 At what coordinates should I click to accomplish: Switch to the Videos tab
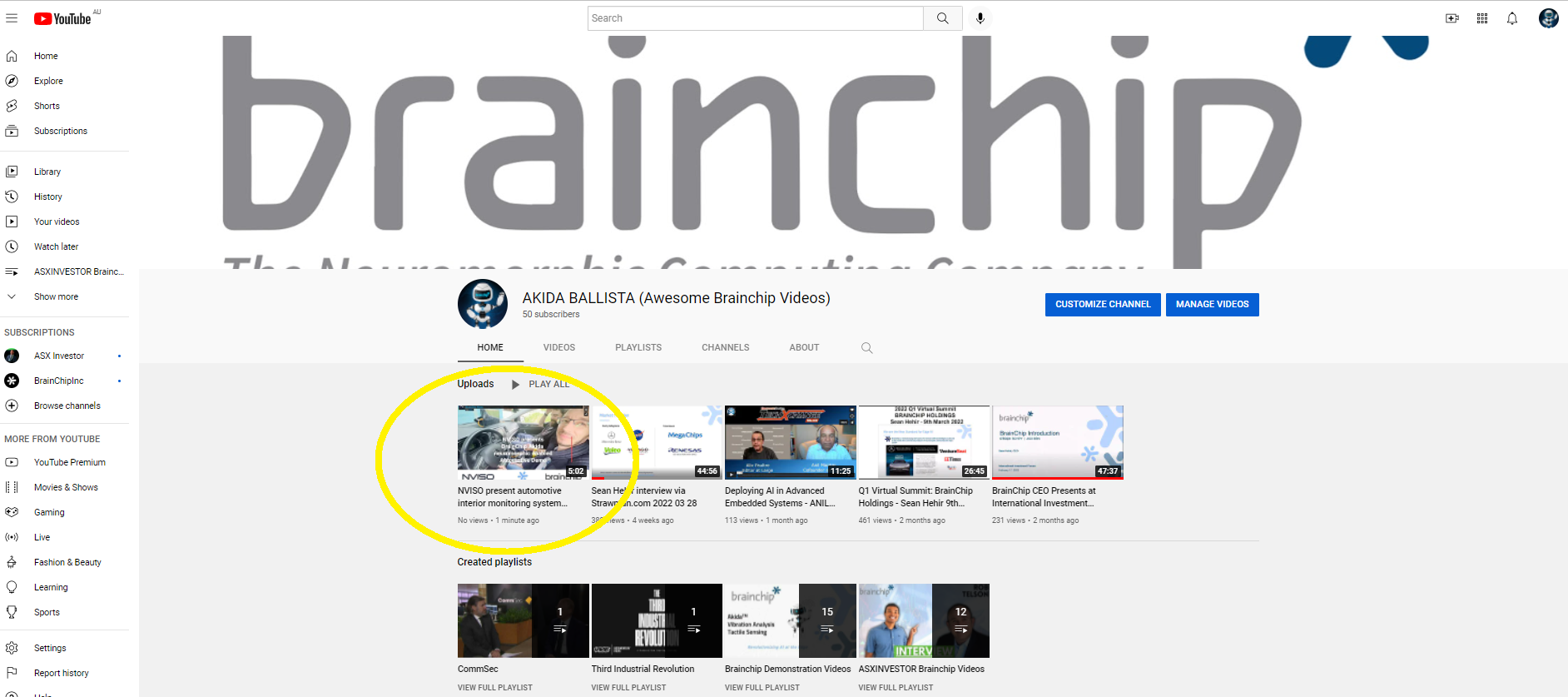tap(559, 347)
